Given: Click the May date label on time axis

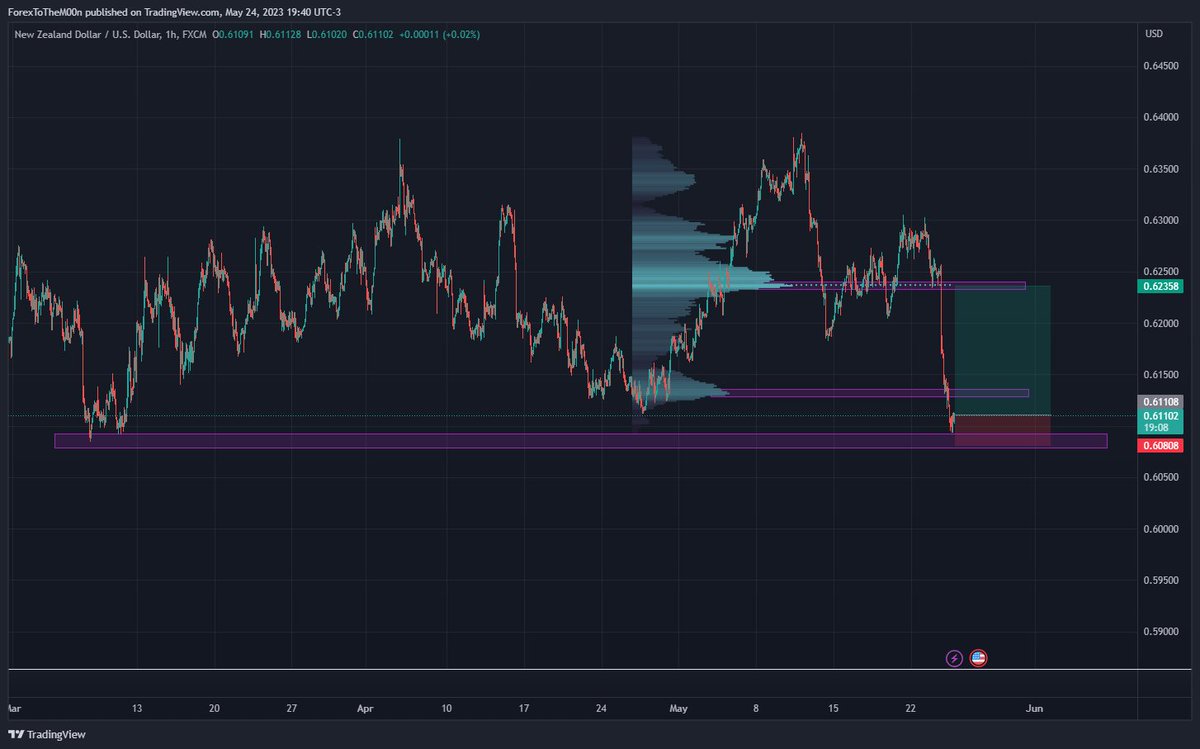Looking at the screenshot, I should tap(679, 708).
